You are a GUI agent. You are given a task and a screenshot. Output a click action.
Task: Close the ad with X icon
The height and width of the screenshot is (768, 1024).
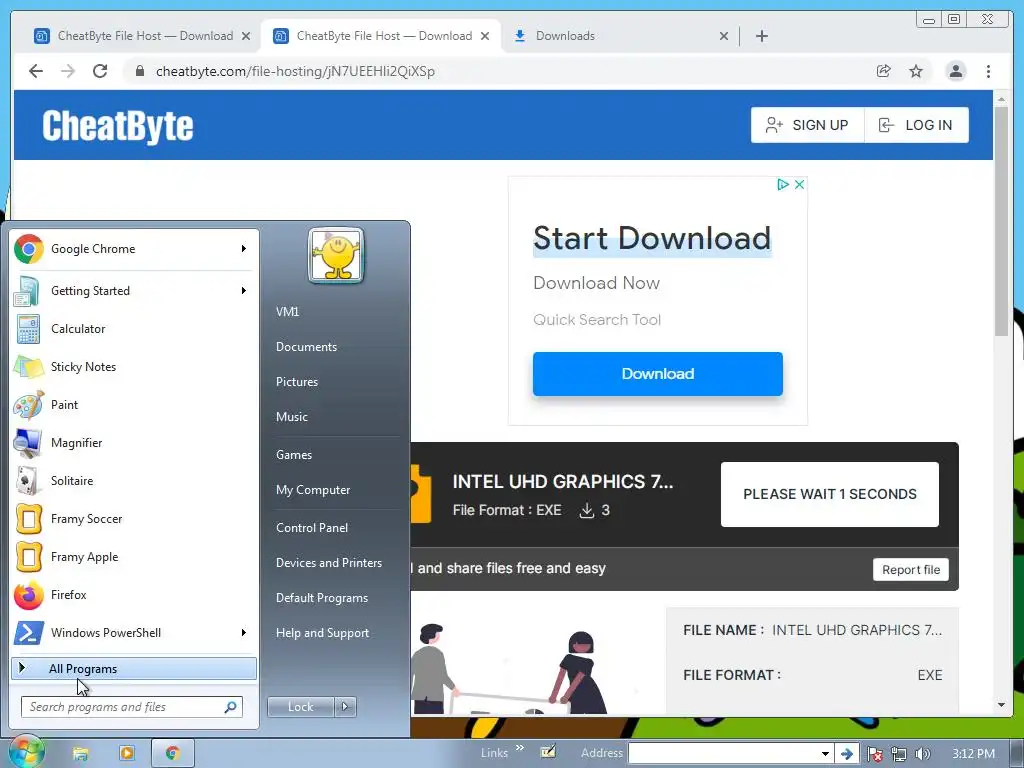(799, 184)
